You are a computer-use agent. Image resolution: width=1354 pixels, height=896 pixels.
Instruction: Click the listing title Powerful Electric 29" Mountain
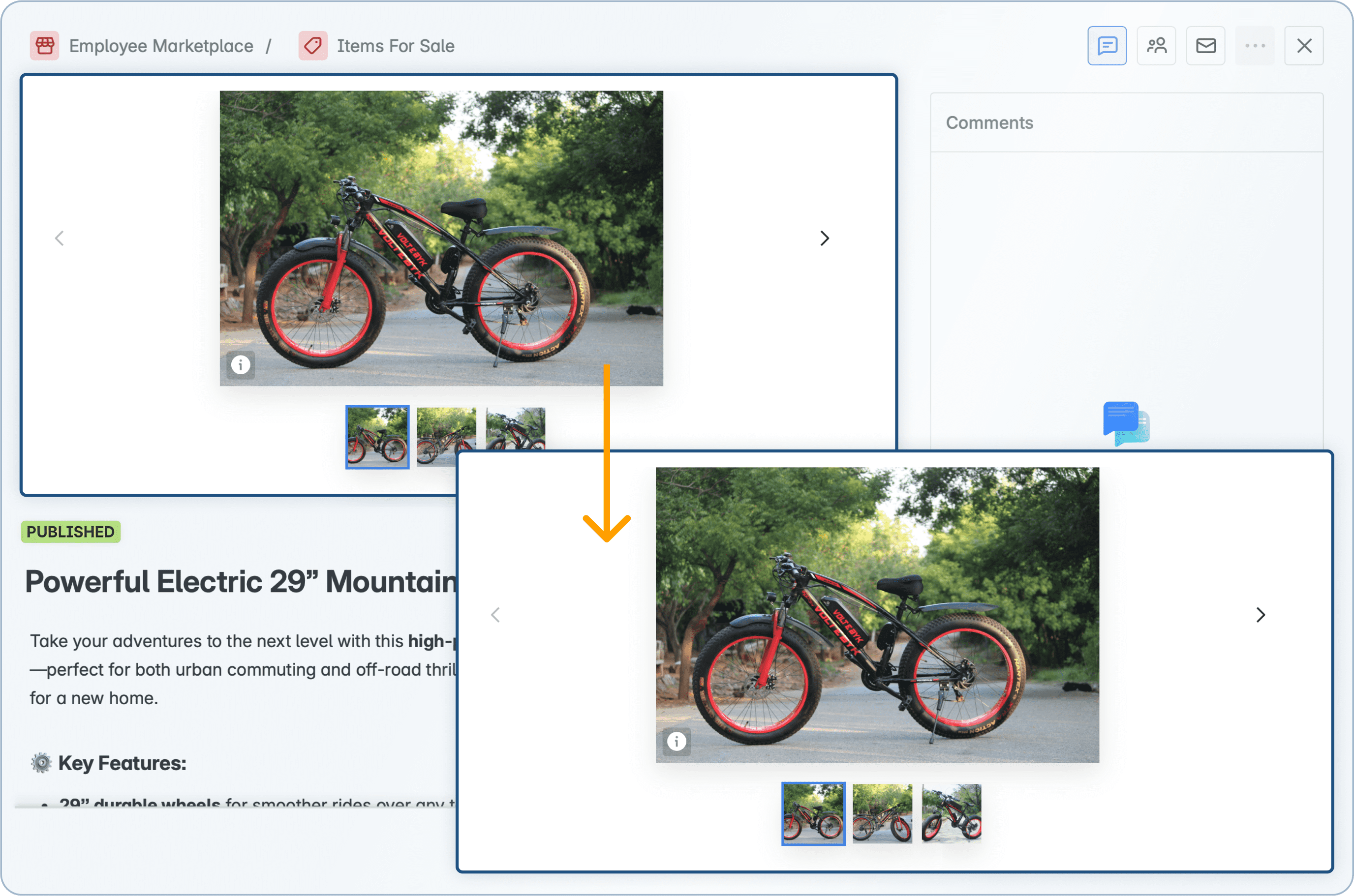tap(240, 582)
